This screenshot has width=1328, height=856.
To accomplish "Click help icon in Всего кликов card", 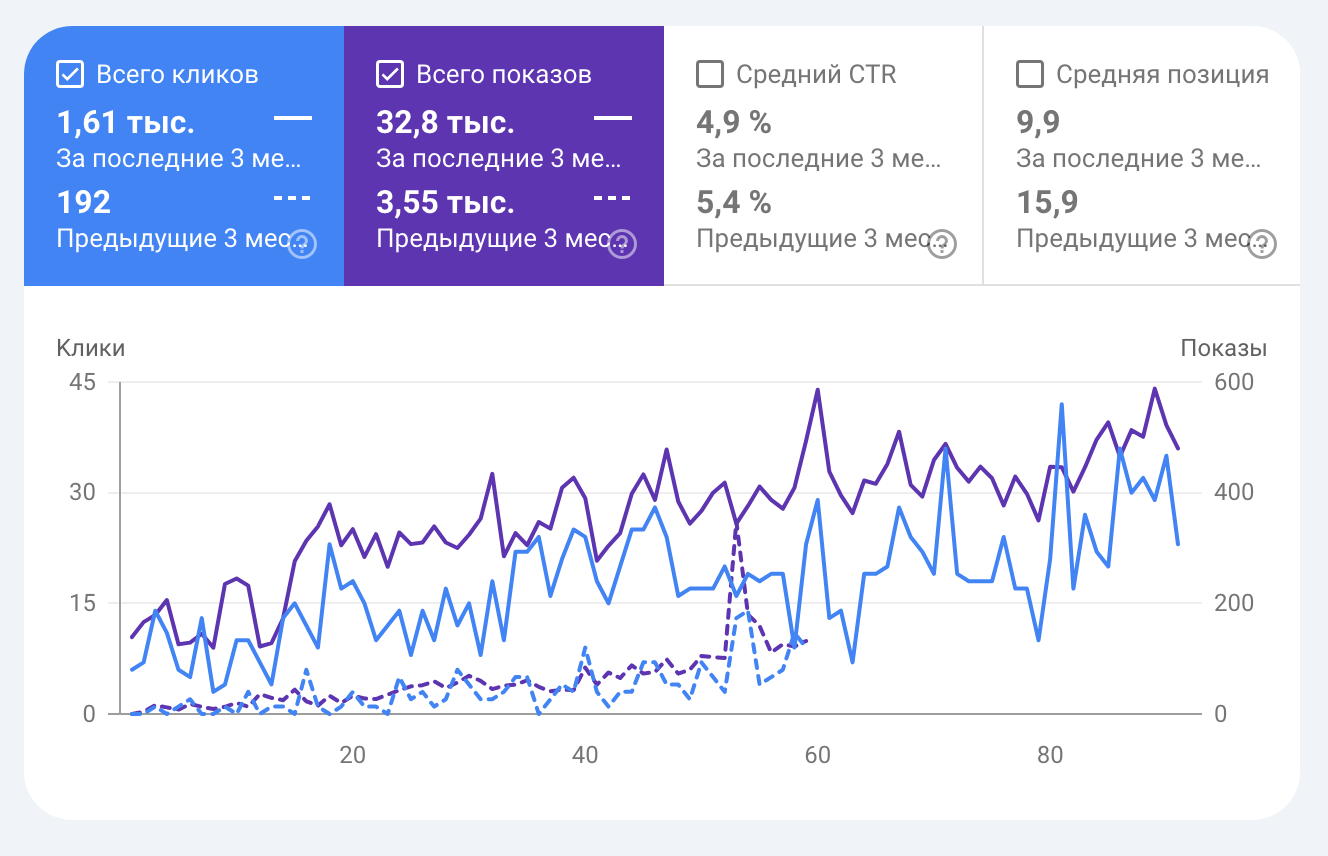I will [302, 244].
